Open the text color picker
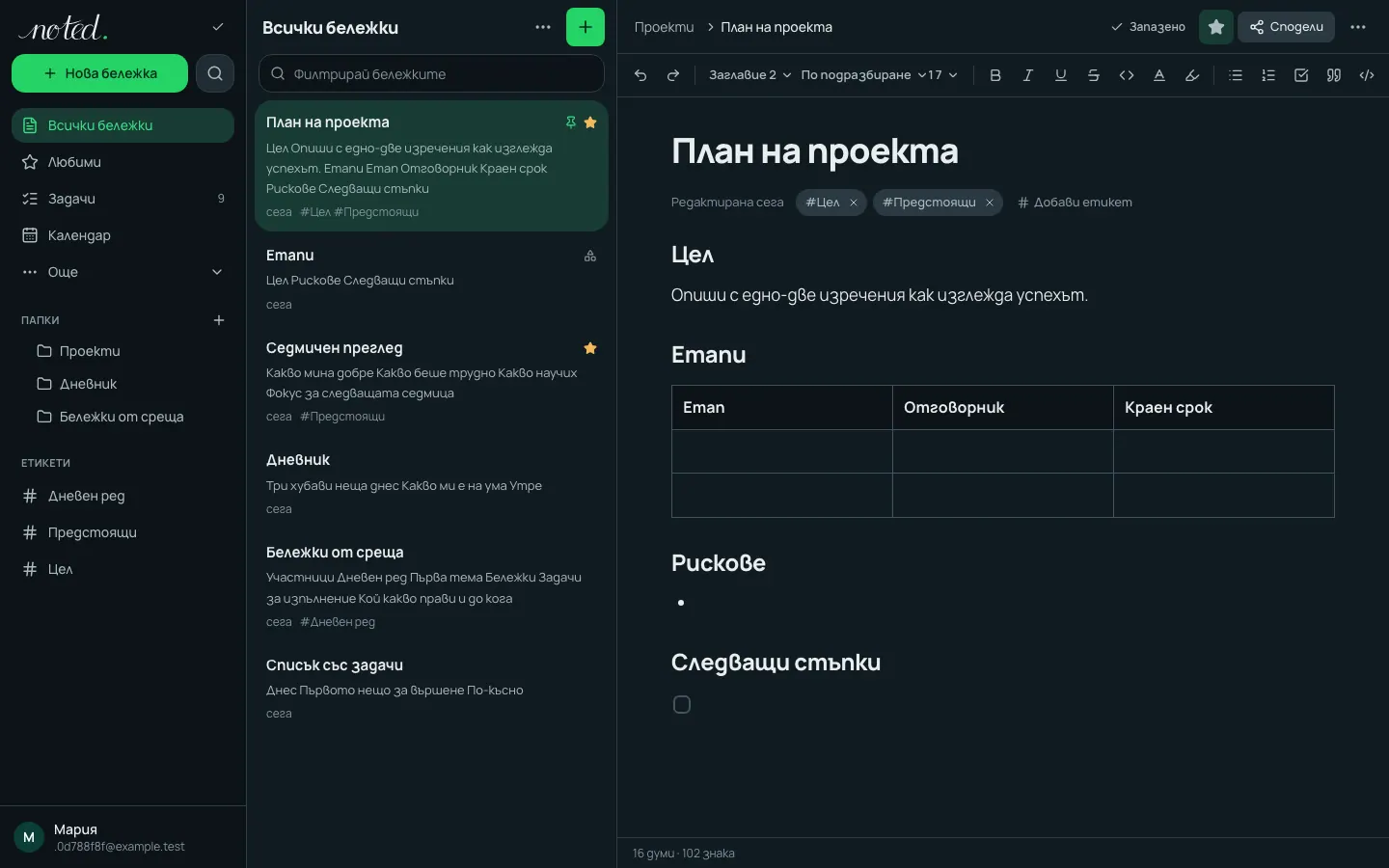 click(x=1159, y=75)
